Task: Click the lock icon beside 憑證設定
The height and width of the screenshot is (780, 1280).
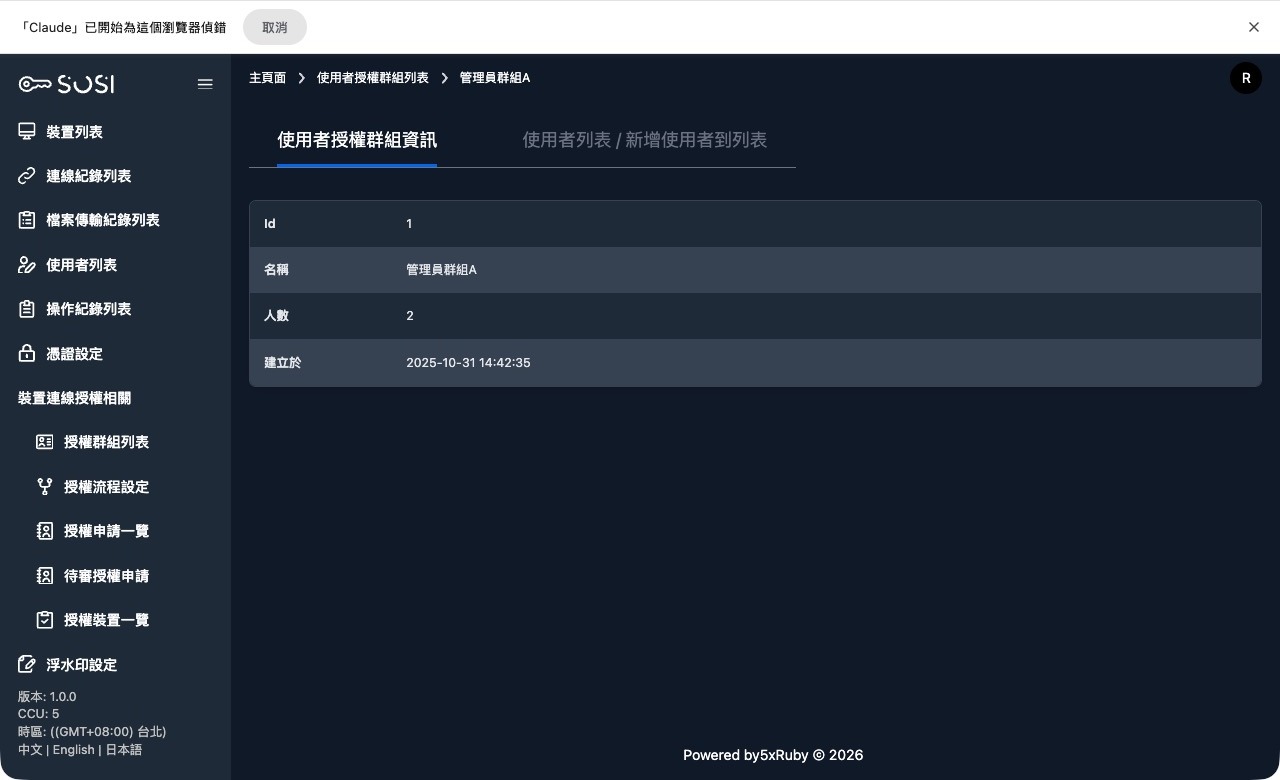Action: click(27, 354)
